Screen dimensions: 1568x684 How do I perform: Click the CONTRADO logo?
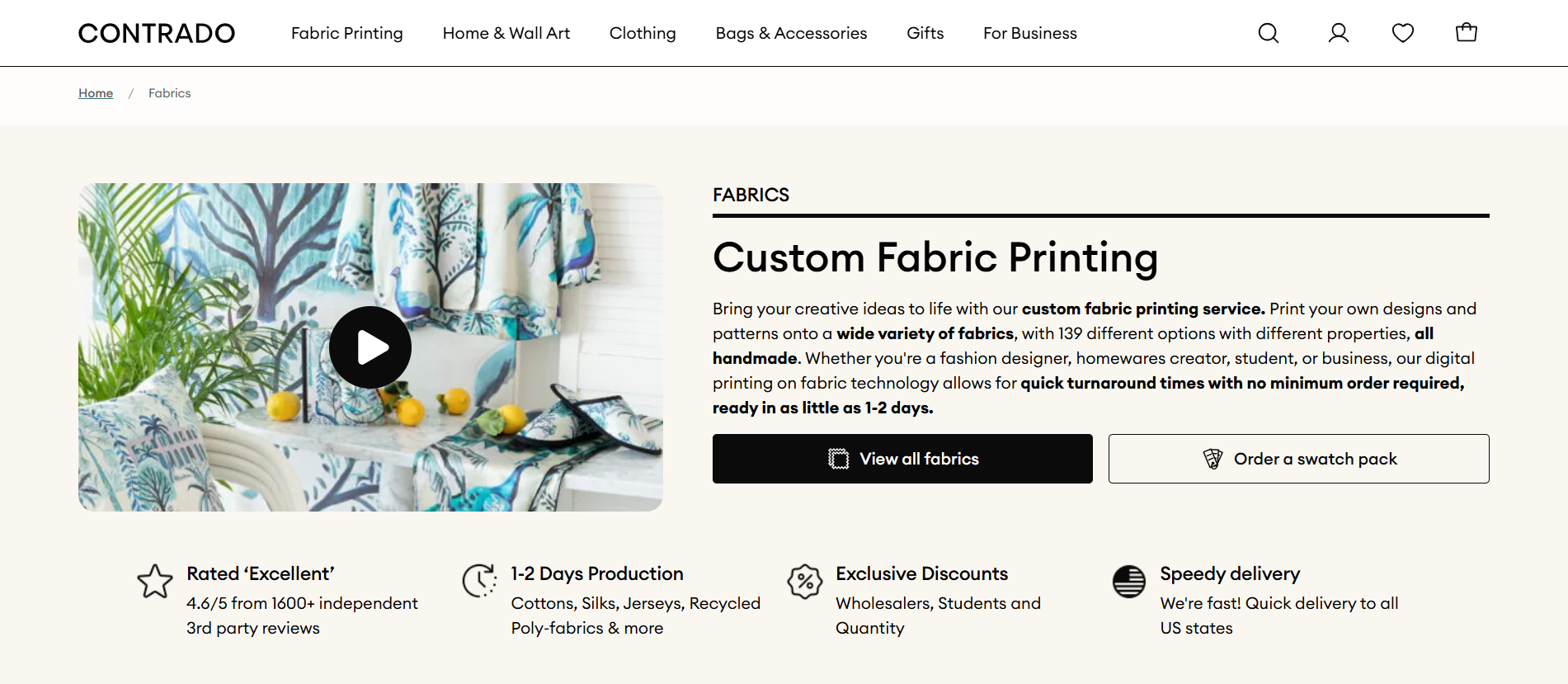(x=157, y=33)
